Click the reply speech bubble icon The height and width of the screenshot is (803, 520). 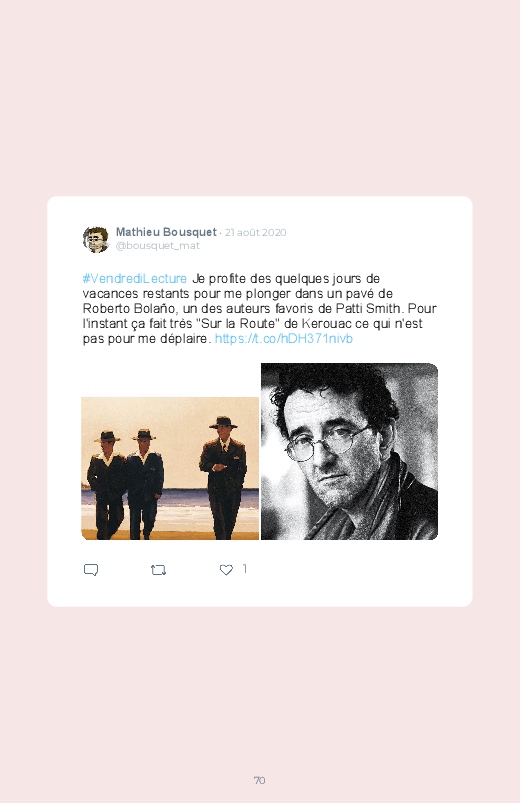(x=91, y=570)
